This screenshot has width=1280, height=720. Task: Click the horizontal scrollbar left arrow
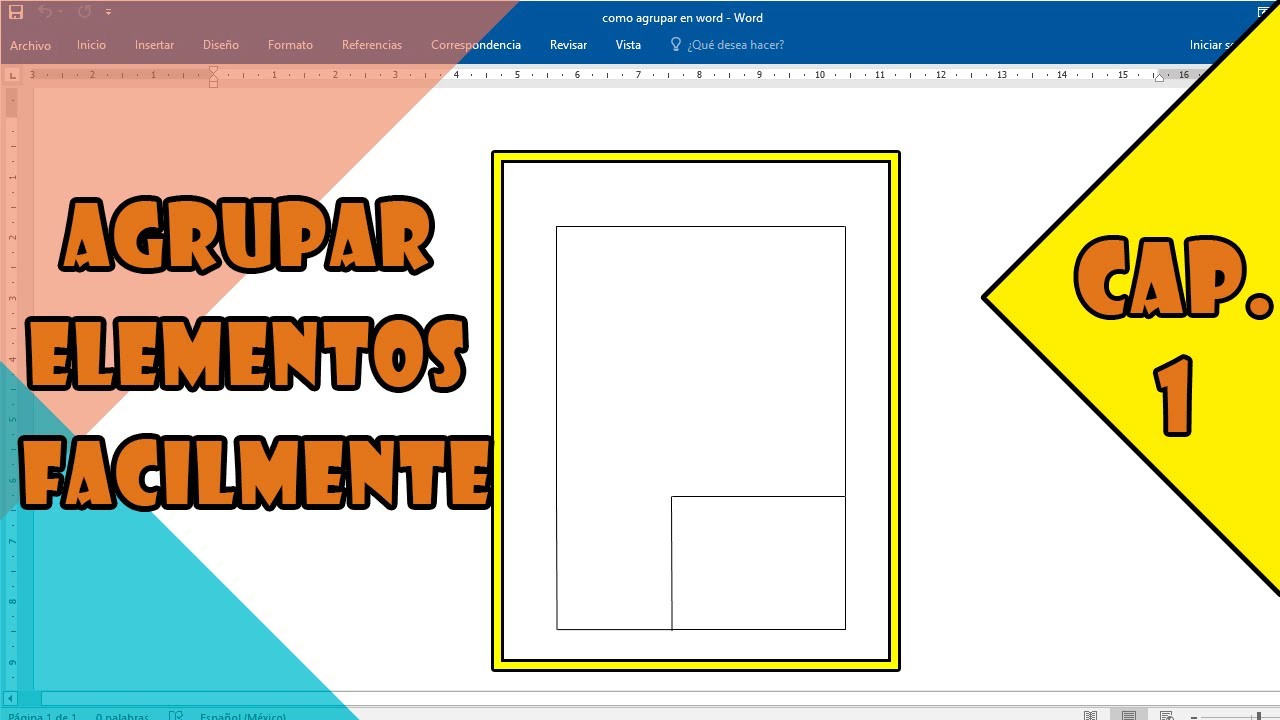coord(9,699)
